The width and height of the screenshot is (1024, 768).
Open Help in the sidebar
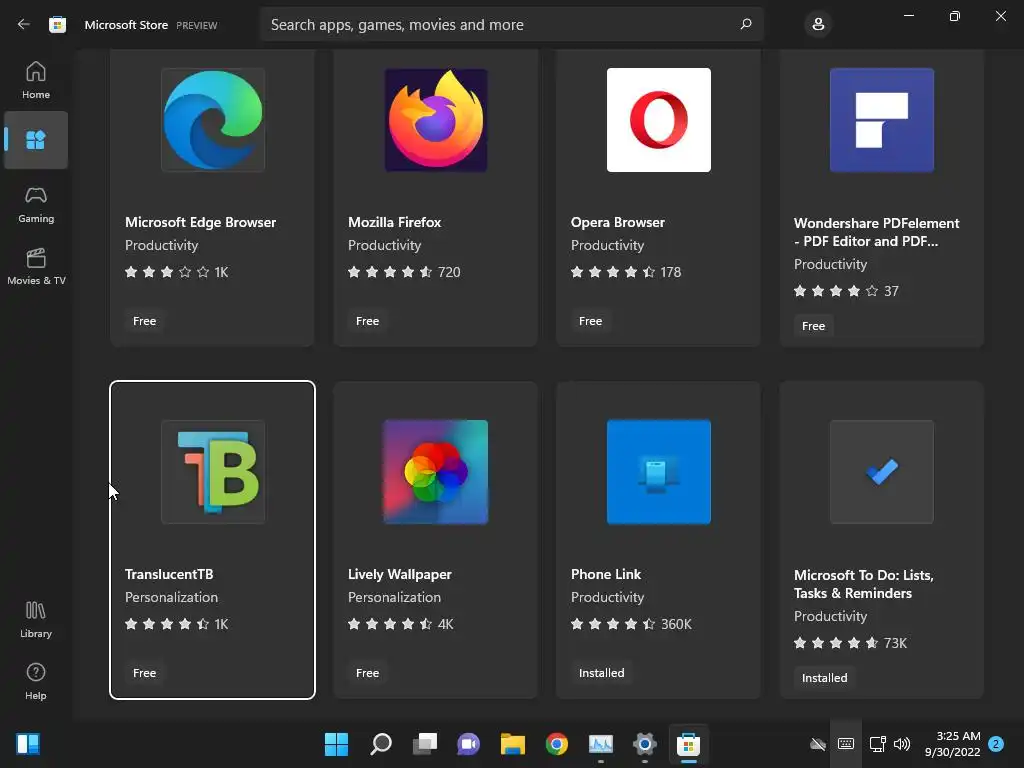coord(36,682)
